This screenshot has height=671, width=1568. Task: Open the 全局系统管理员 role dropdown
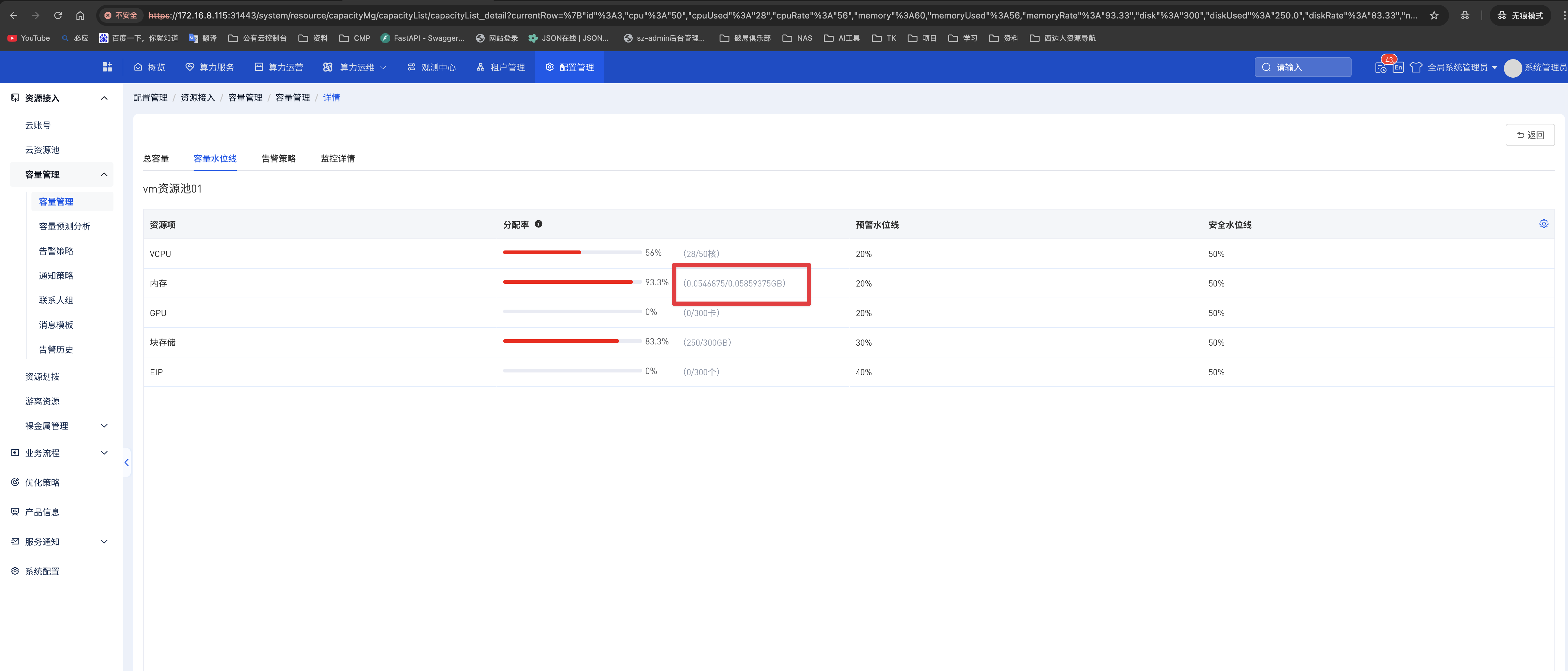coord(1461,67)
